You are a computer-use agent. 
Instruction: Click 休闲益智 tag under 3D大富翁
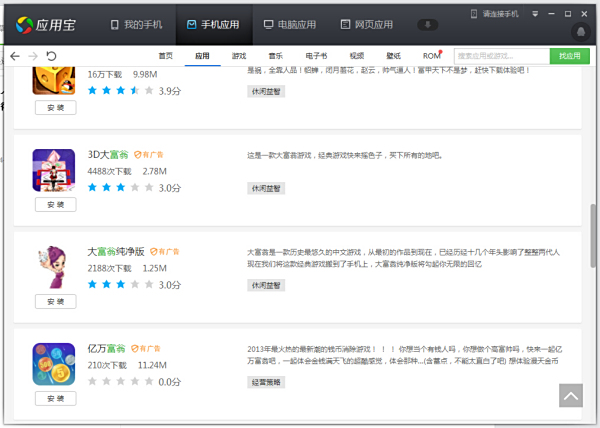[x=266, y=188]
